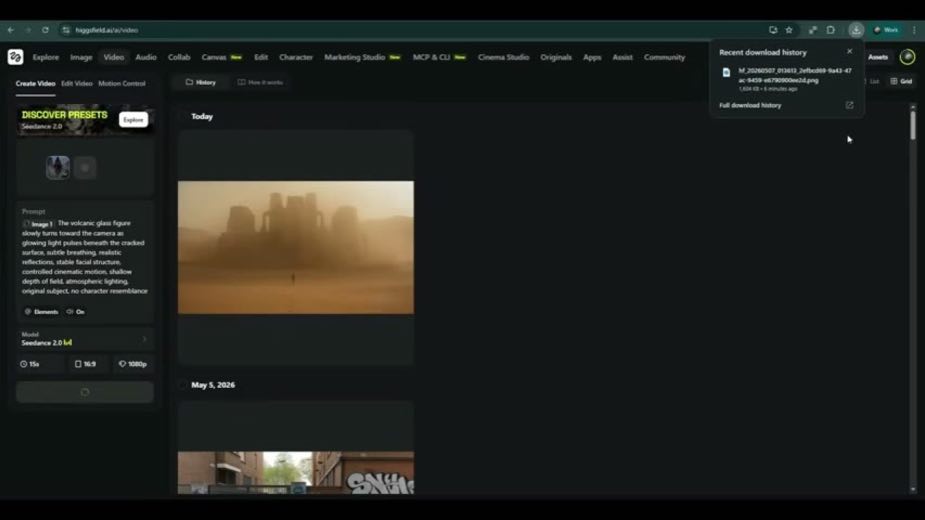Open the Explore nav item
925x520 pixels.
pos(45,57)
